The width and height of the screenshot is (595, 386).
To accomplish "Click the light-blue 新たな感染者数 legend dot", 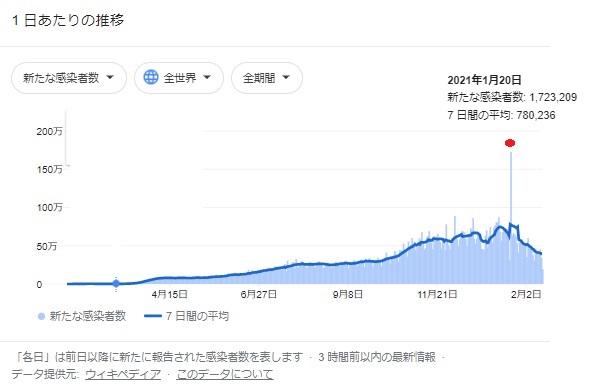I will click(41, 316).
